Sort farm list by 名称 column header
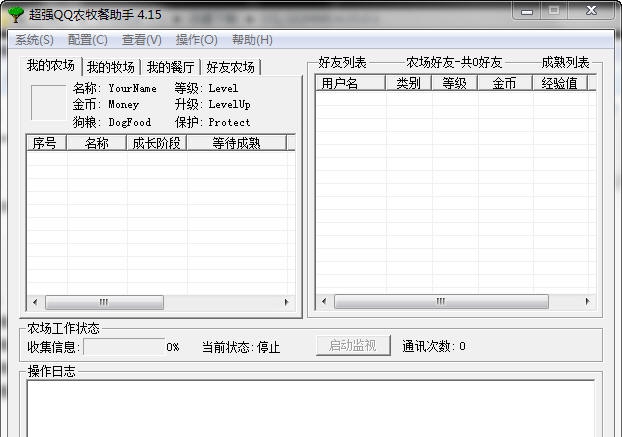The image size is (622, 437). (97, 143)
